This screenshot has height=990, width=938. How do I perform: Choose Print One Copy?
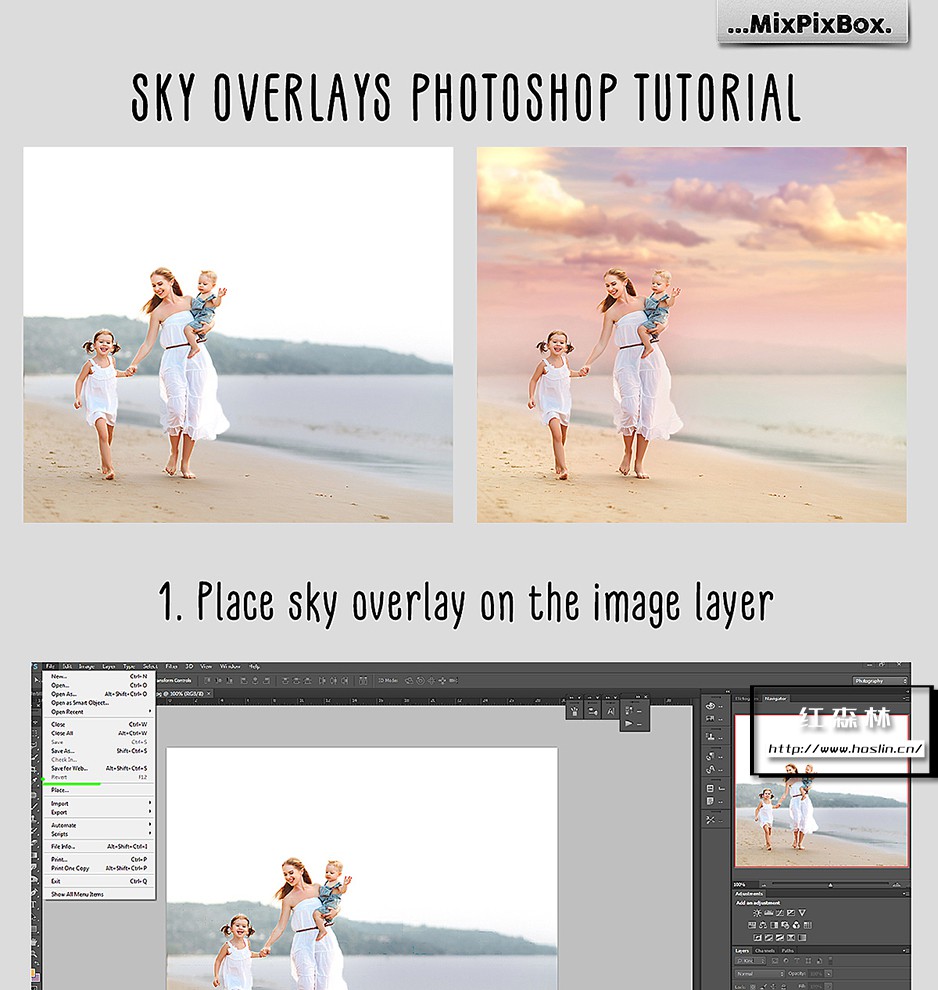coord(98,868)
